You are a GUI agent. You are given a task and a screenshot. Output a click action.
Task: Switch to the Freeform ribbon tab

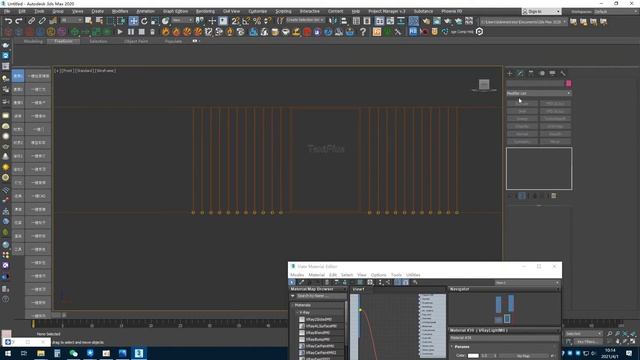pos(63,41)
